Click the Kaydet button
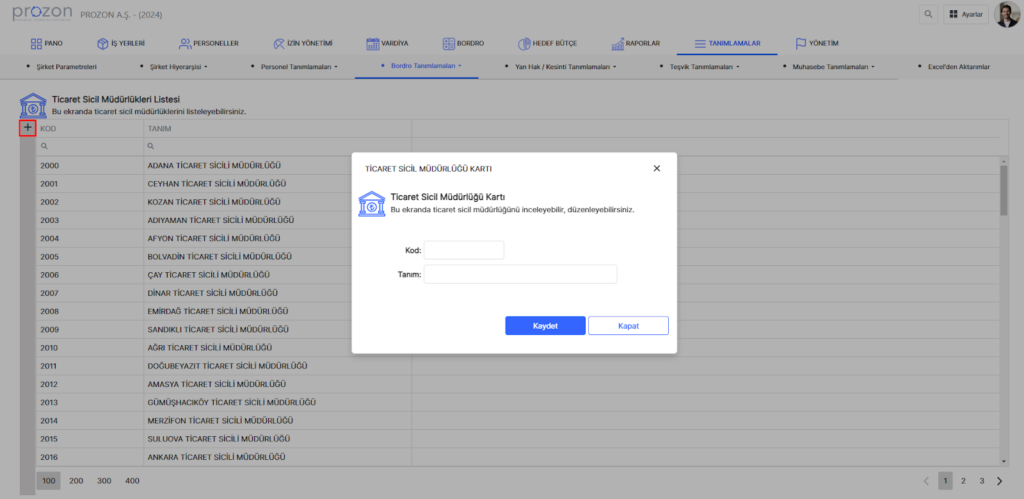 [x=544, y=326]
